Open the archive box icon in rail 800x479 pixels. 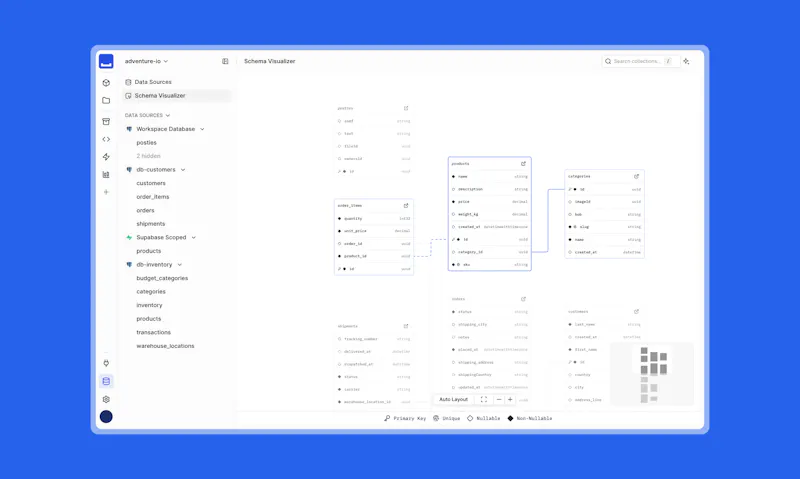[x=106, y=121]
